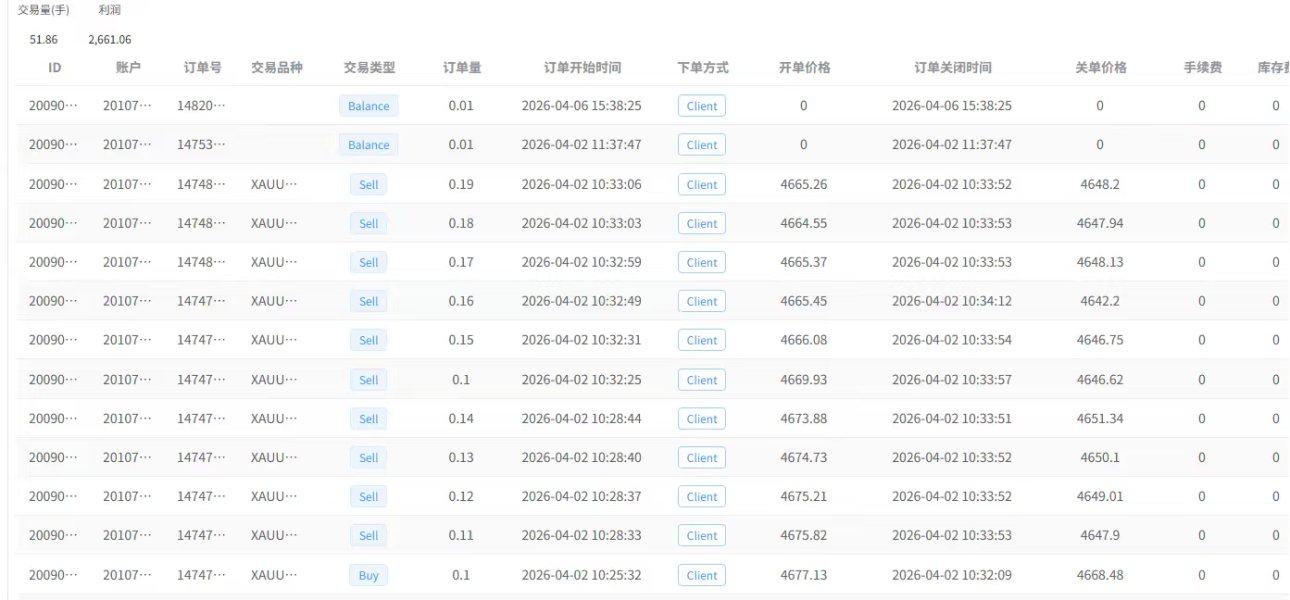This screenshot has width=1290, height=600.
Task: Click the 订单关闭时间 column header
Action: [x=952, y=68]
